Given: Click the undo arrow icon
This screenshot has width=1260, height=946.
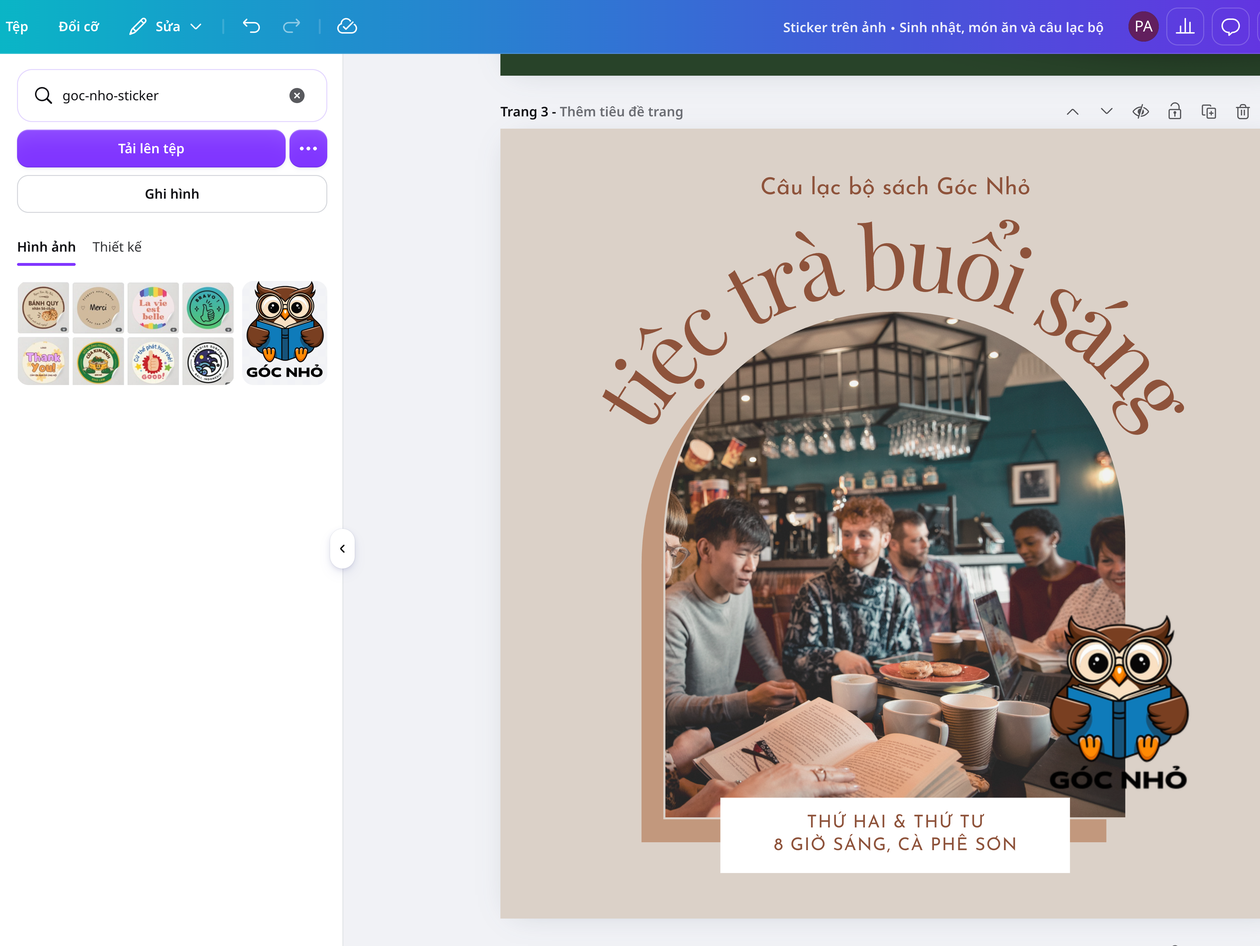Looking at the screenshot, I should pyautogui.click(x=251, y=26).
